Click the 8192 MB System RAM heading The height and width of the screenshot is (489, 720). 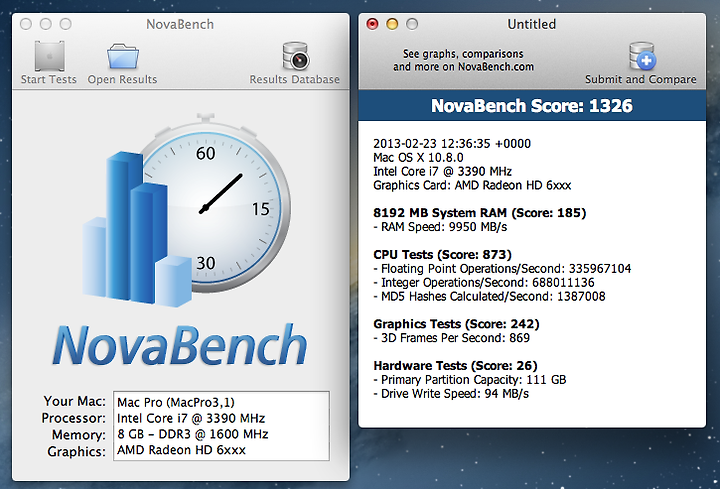(479, 213)
